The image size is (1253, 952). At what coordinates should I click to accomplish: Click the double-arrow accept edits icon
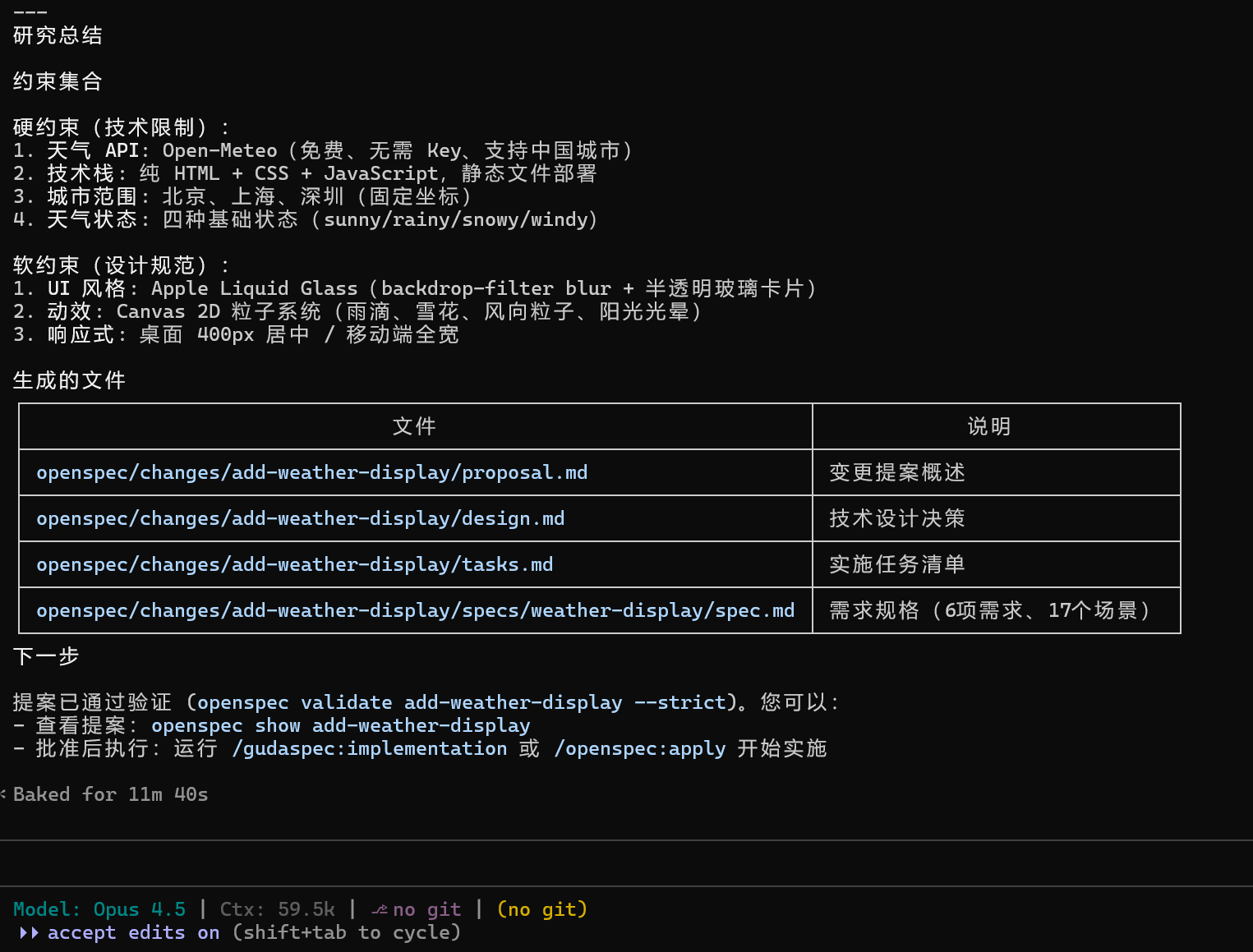pyautogui.click(x=29, y=932)
